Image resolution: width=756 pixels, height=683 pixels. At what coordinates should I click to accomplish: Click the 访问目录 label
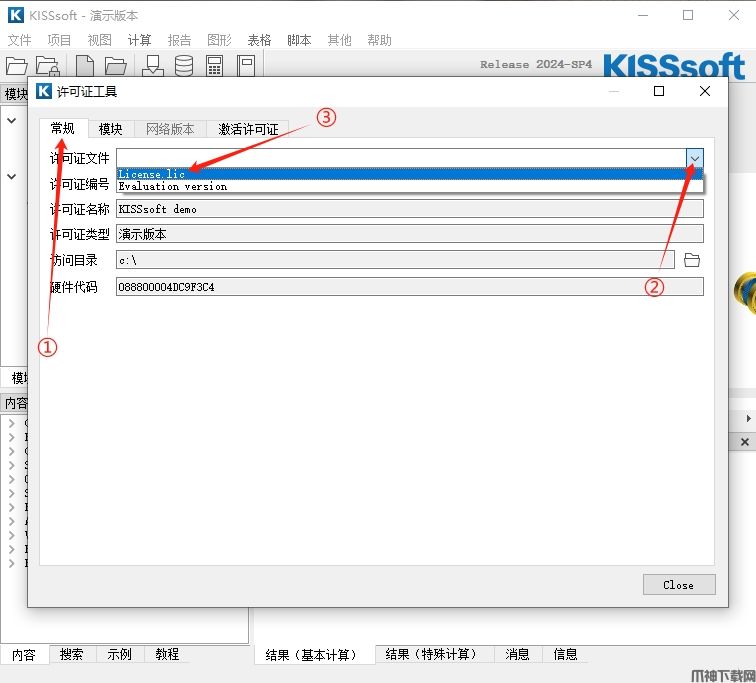coord(74,260)
